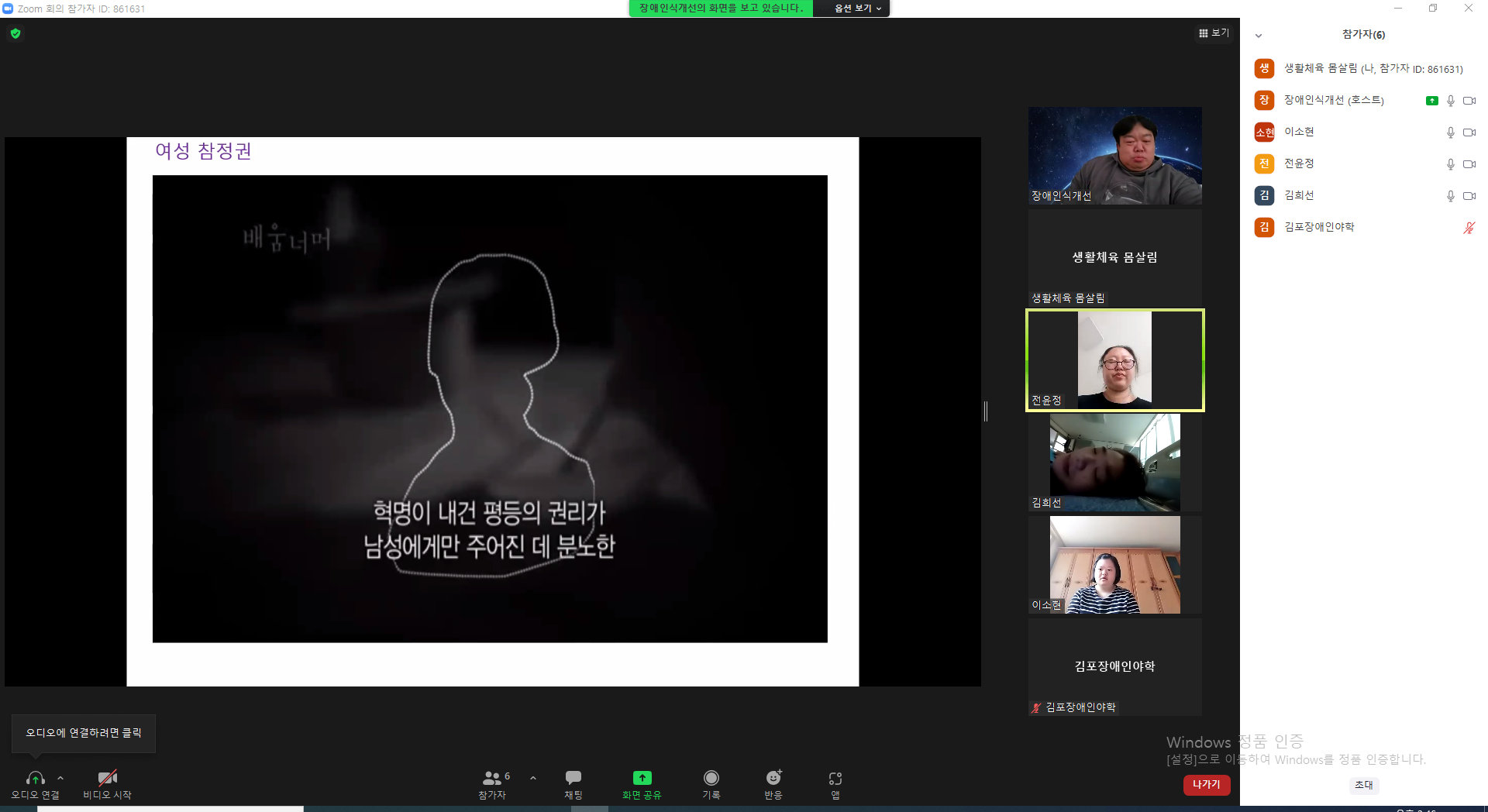Image resolution: width=1488 pixels, height=812 pixels.
Task: Select the 전윤정 highlighted video thumbnail
Action: 1115,360
